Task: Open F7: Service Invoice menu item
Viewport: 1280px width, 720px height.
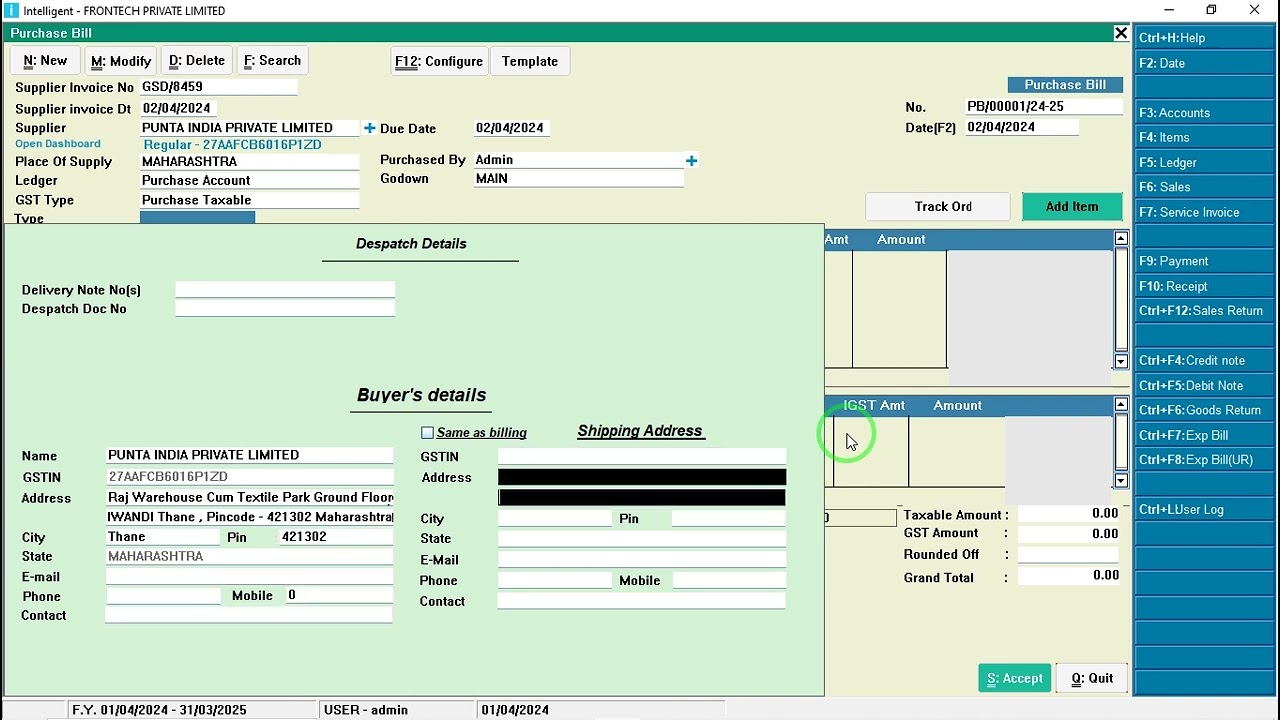Action: [x=1204, y=212]
